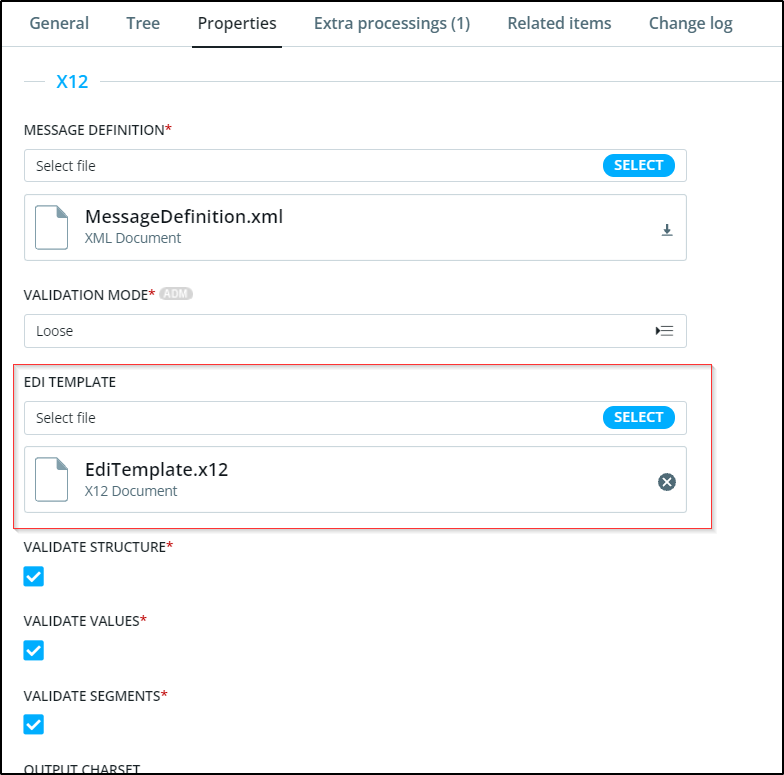Viewport: 784px width, 775px height.
Task: Open the Related items tab
Action: click(559, 23)
